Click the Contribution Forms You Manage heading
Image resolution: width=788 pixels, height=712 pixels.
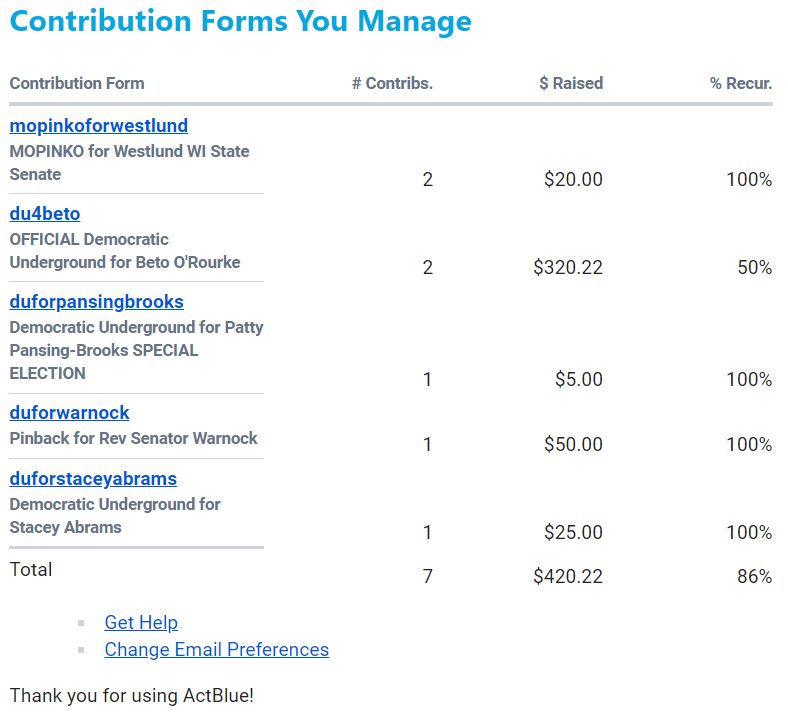click(240, 22)
